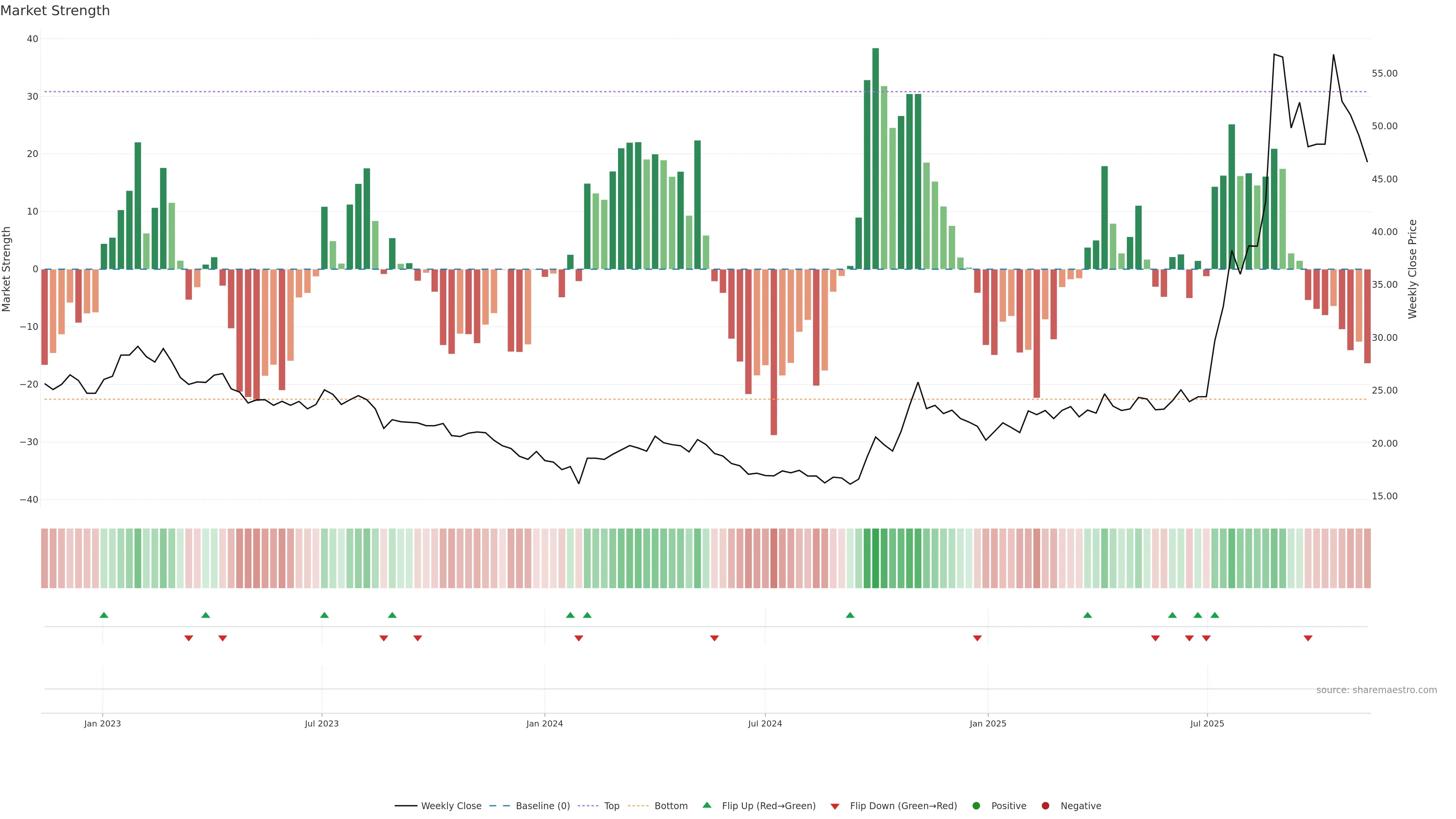The image size is (1456, 819).
Task: Click the Bottom legend line icon
Action: (638, 806)
